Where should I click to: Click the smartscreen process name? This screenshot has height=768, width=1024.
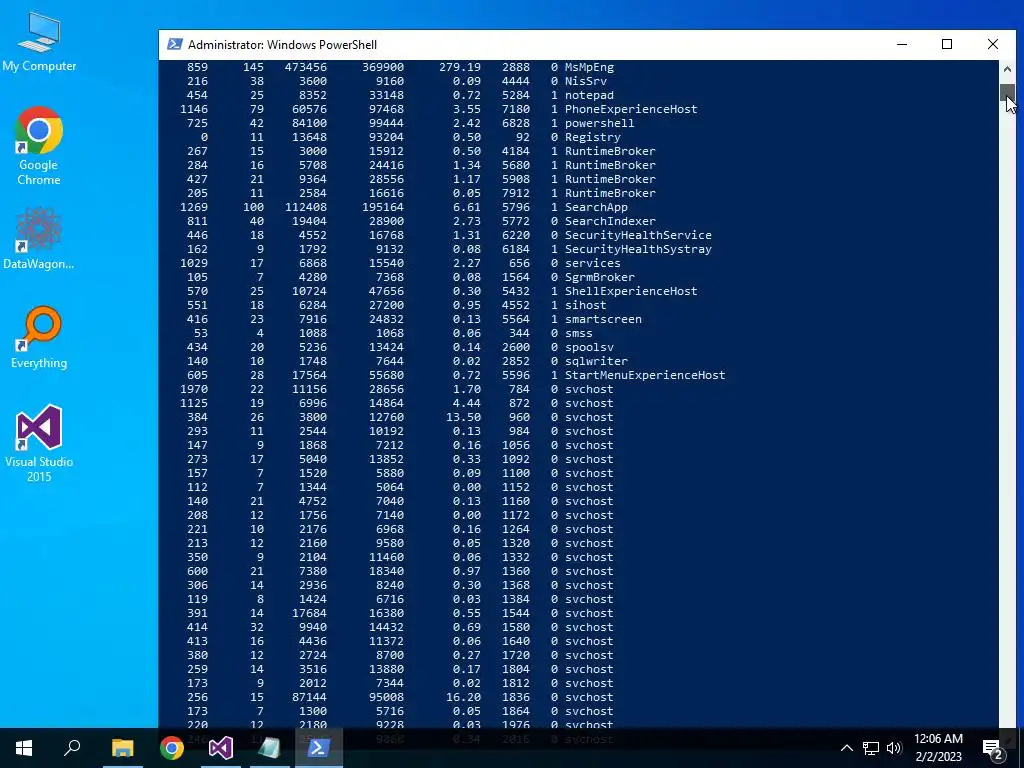pos(603,319)
